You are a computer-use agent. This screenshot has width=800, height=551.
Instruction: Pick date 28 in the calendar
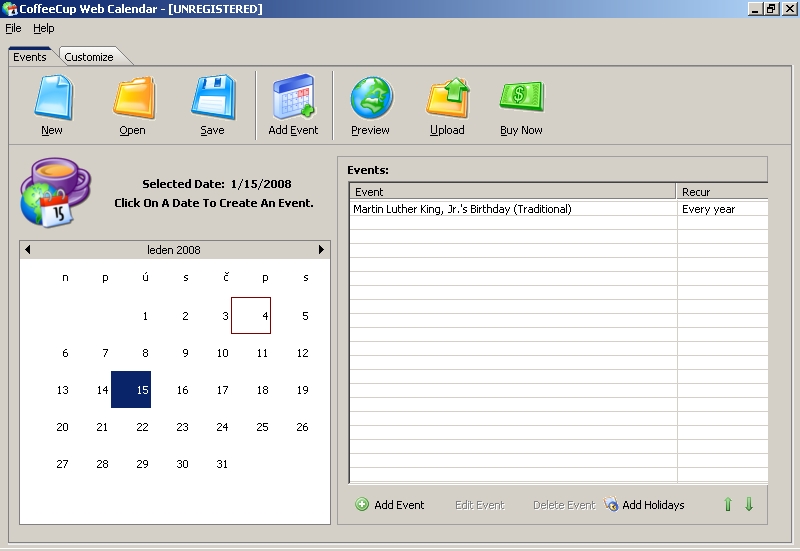[x=102, y=464]
